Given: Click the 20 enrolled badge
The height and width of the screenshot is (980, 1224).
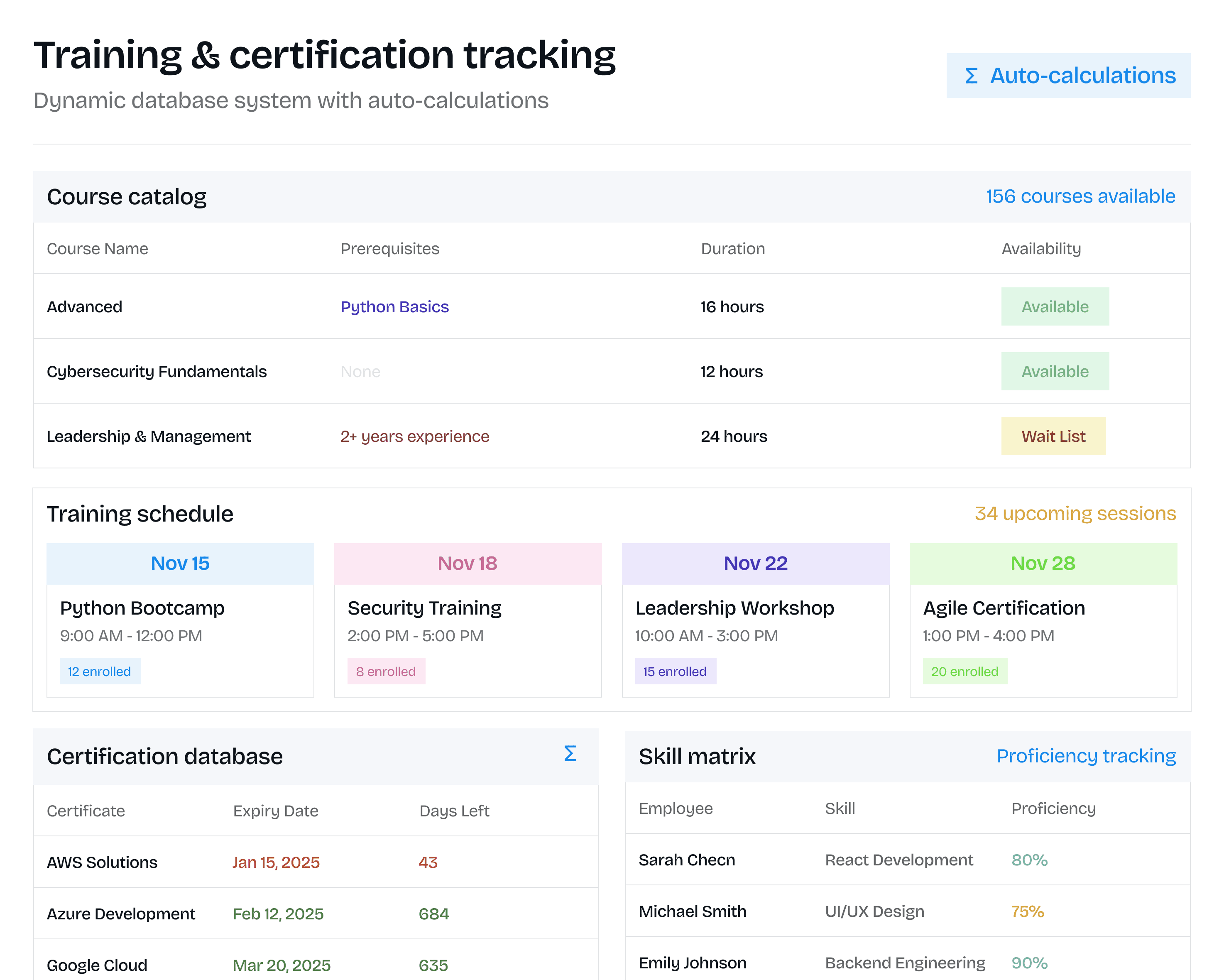Looking at the screenshot, I should pyautogui.click(x=964, y=671).
